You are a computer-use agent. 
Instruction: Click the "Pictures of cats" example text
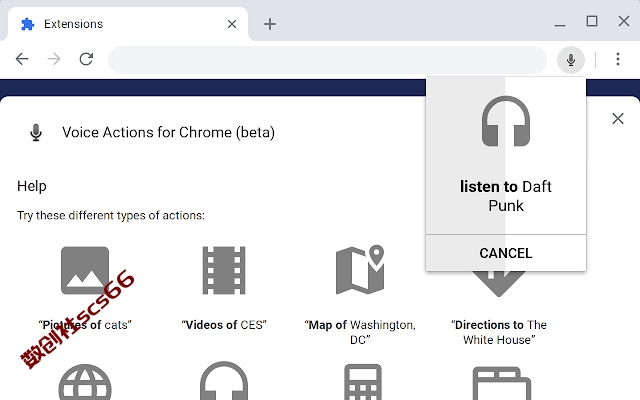coord(85,325)
